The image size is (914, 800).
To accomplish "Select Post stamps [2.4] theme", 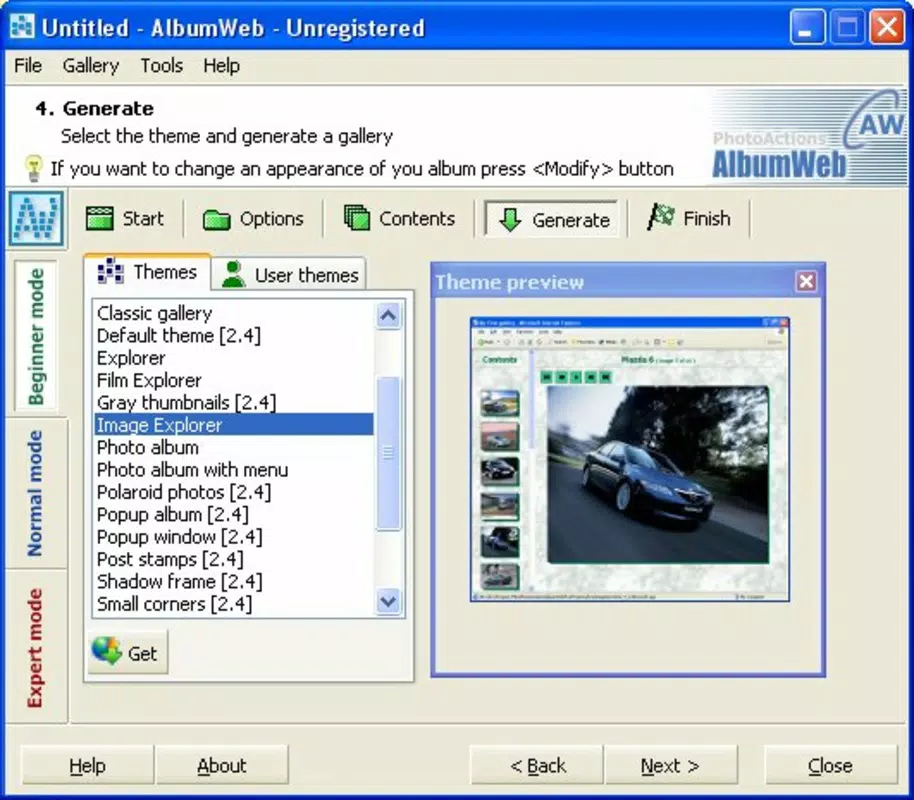I will (234, 559).
